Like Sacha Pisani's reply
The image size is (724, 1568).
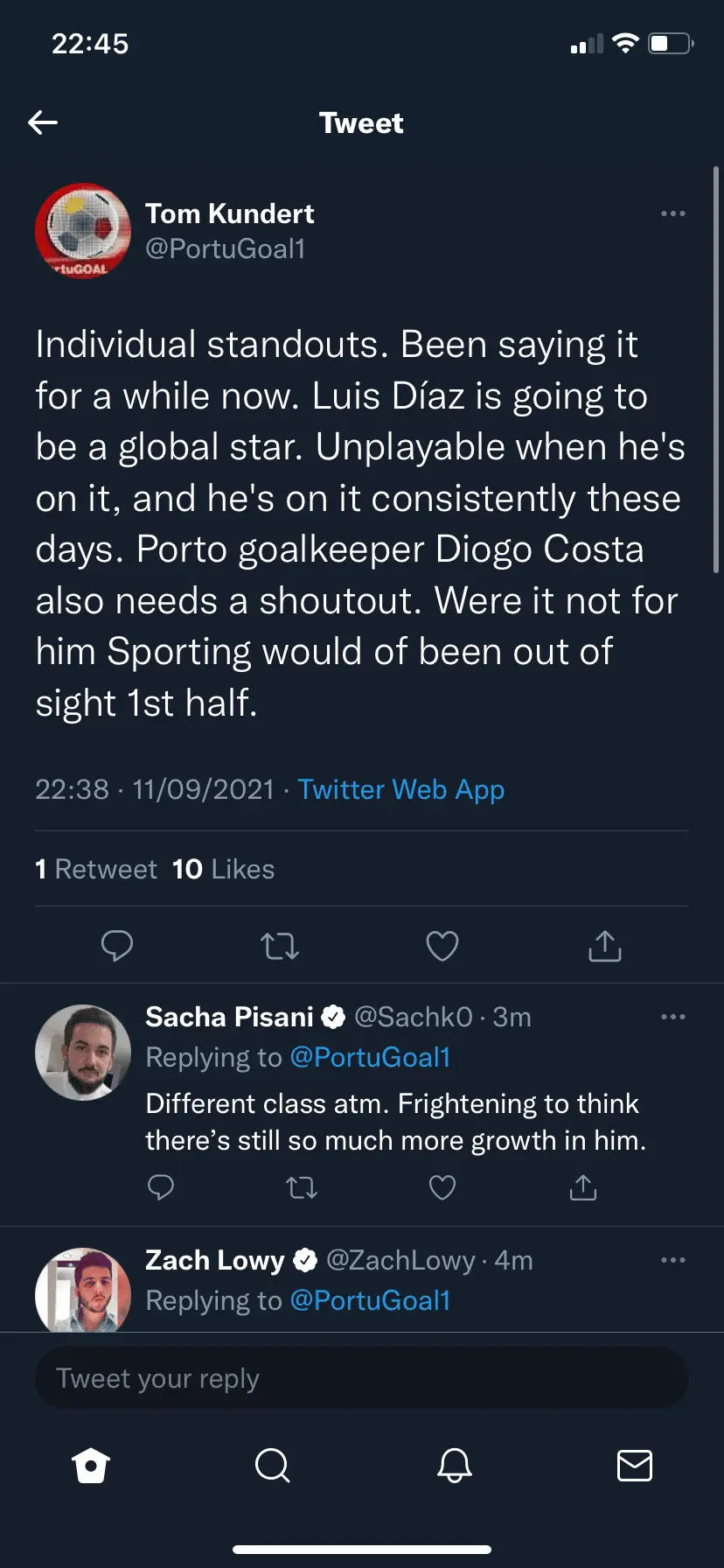pyautogui.click(x=442, y=1187)
